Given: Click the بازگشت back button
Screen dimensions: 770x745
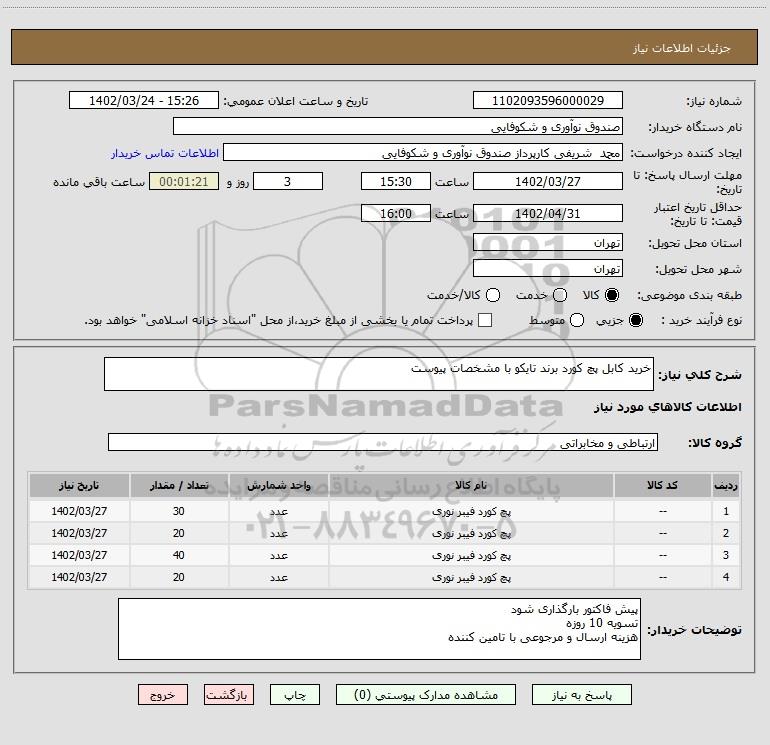Looking at the screenshot, I should [229, 695].
